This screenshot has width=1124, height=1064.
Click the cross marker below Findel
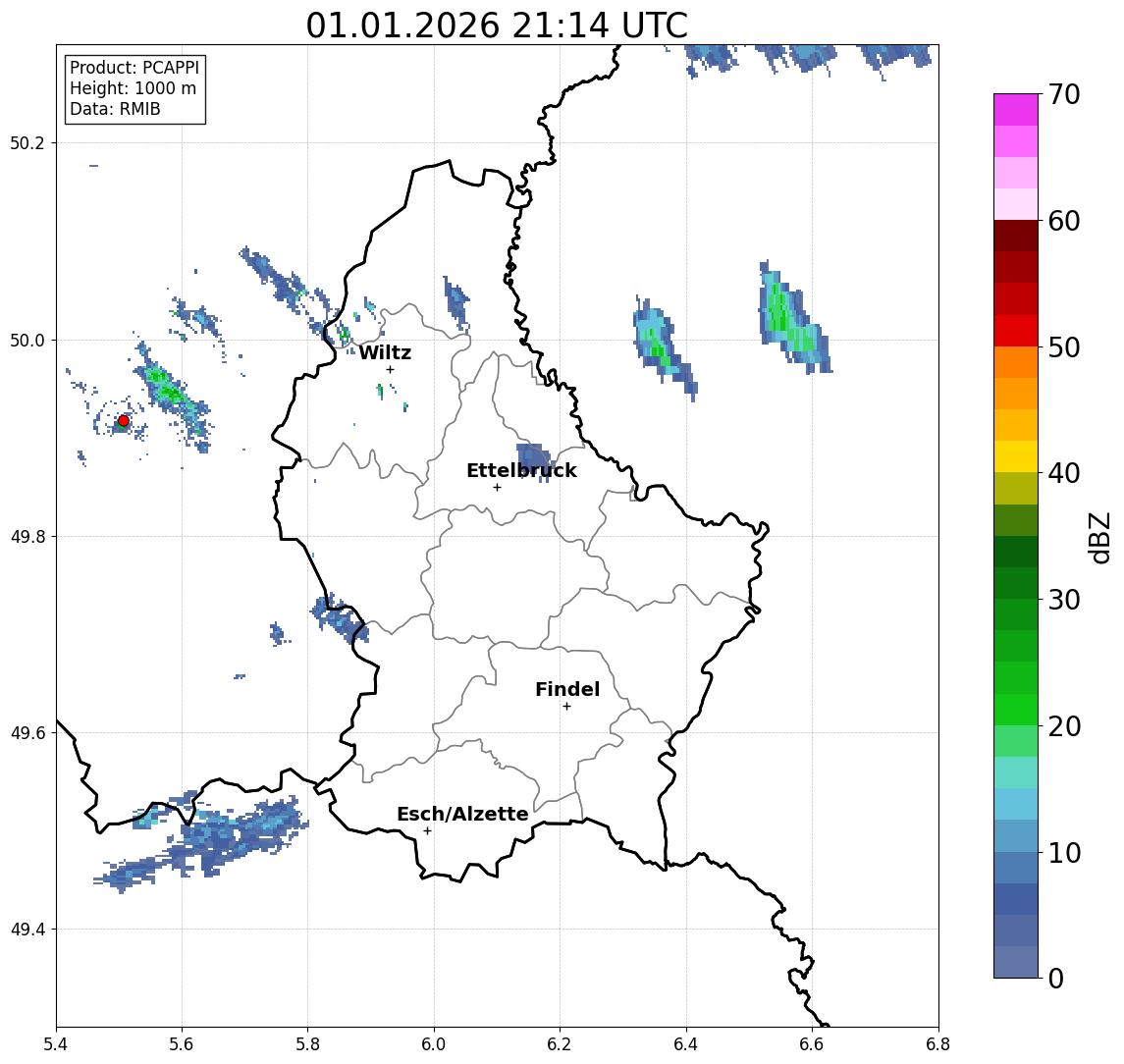click(x=566, y=707)
